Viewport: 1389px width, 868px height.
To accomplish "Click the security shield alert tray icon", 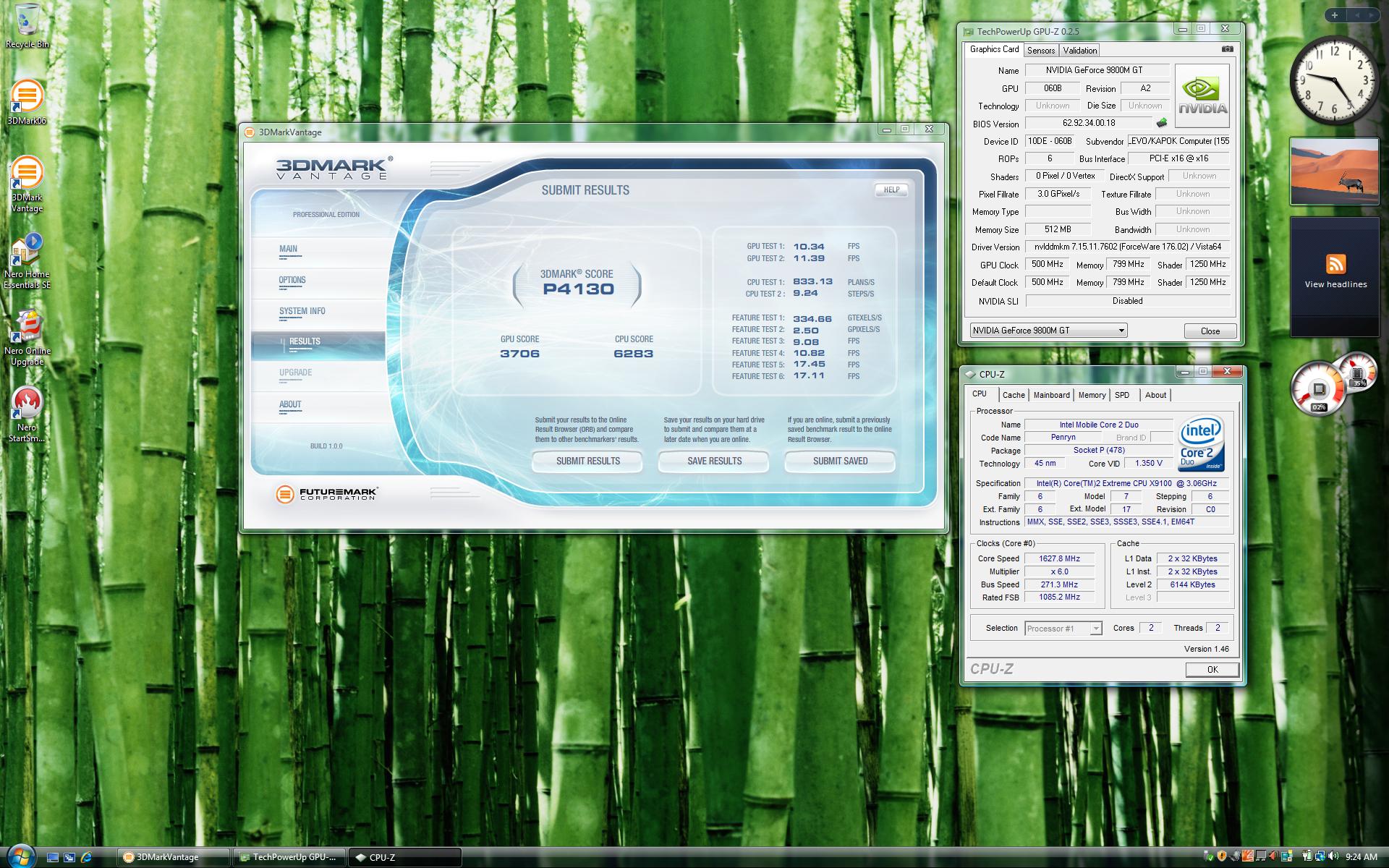I will coord(1222,857).
